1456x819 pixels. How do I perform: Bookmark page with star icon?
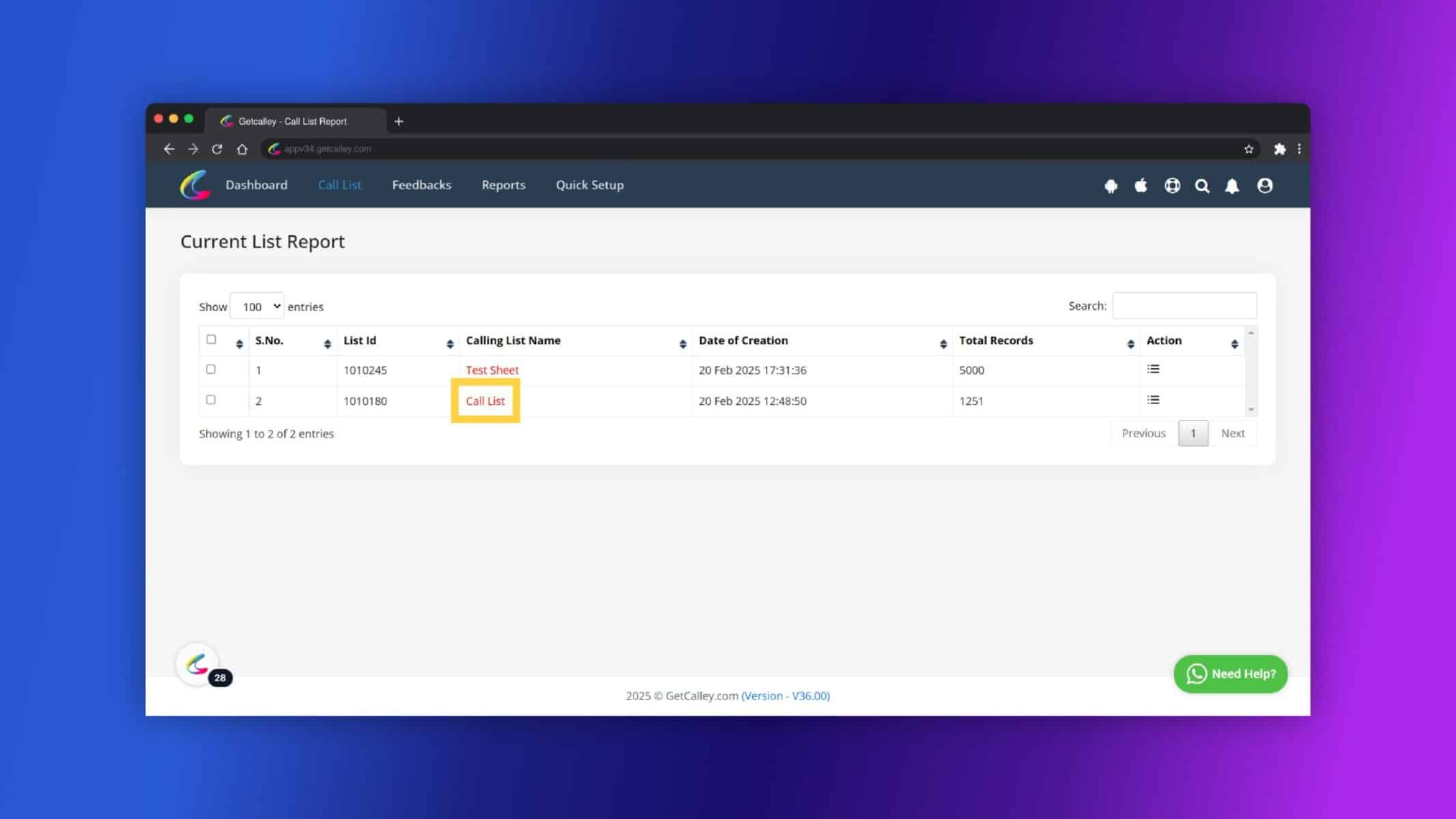pyautogui.click(x=1248, y=149)
